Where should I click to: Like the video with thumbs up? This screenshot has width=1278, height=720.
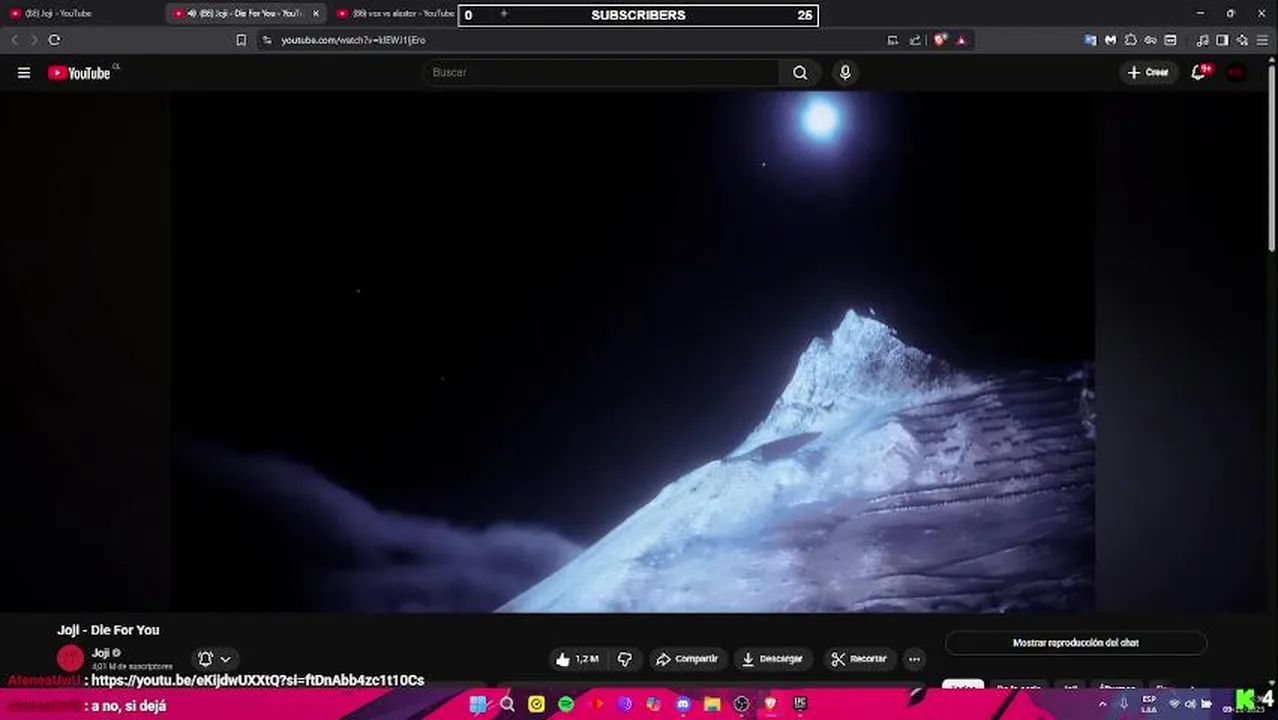point(577,659)
